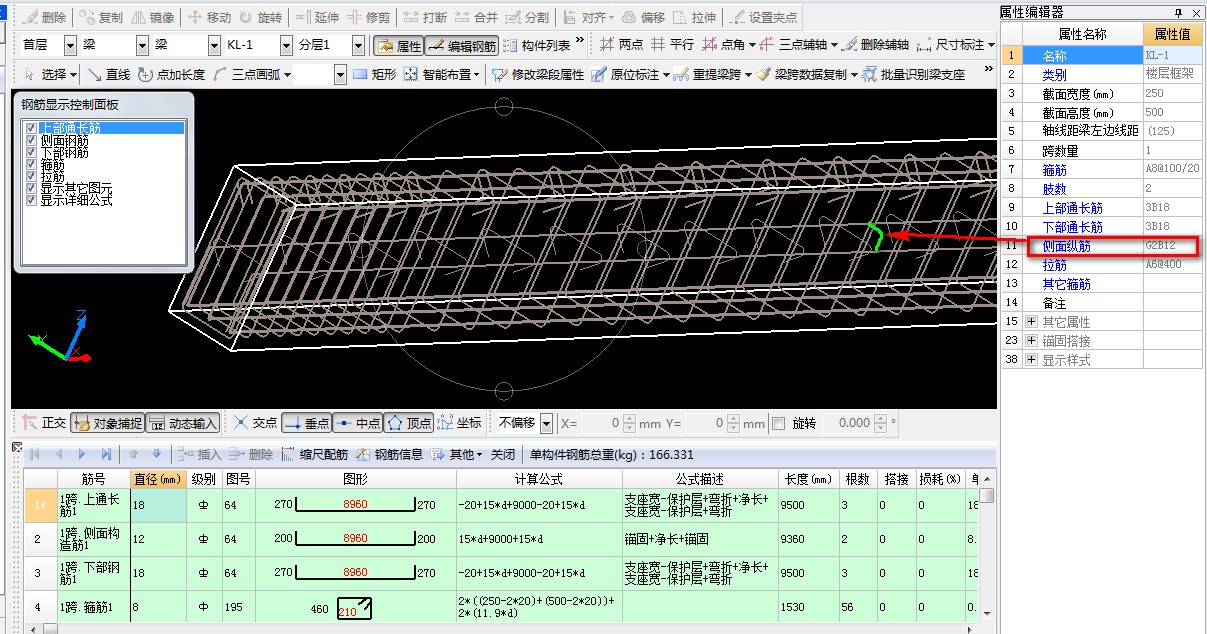Select the 两点 auxiliary axis tool
Image resolution: width=1207 pixels, height=634 pixels.
tap(621, 45)
